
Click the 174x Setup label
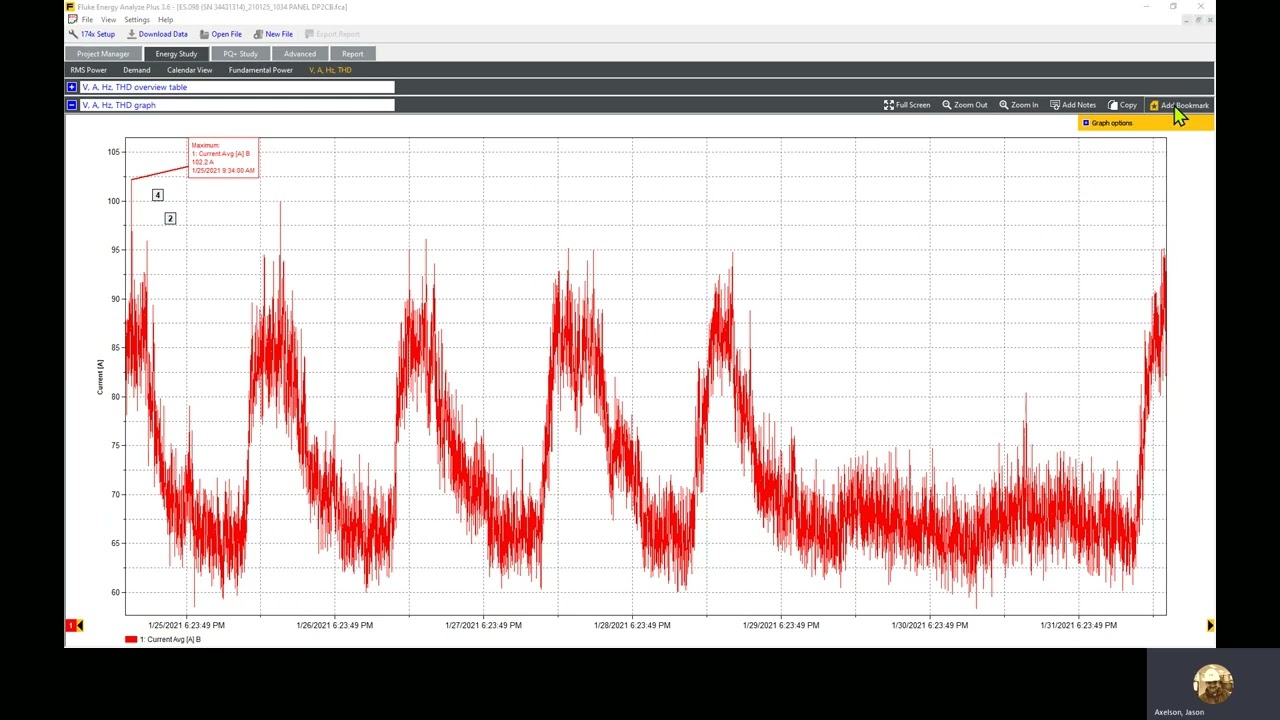pos(98,34)
